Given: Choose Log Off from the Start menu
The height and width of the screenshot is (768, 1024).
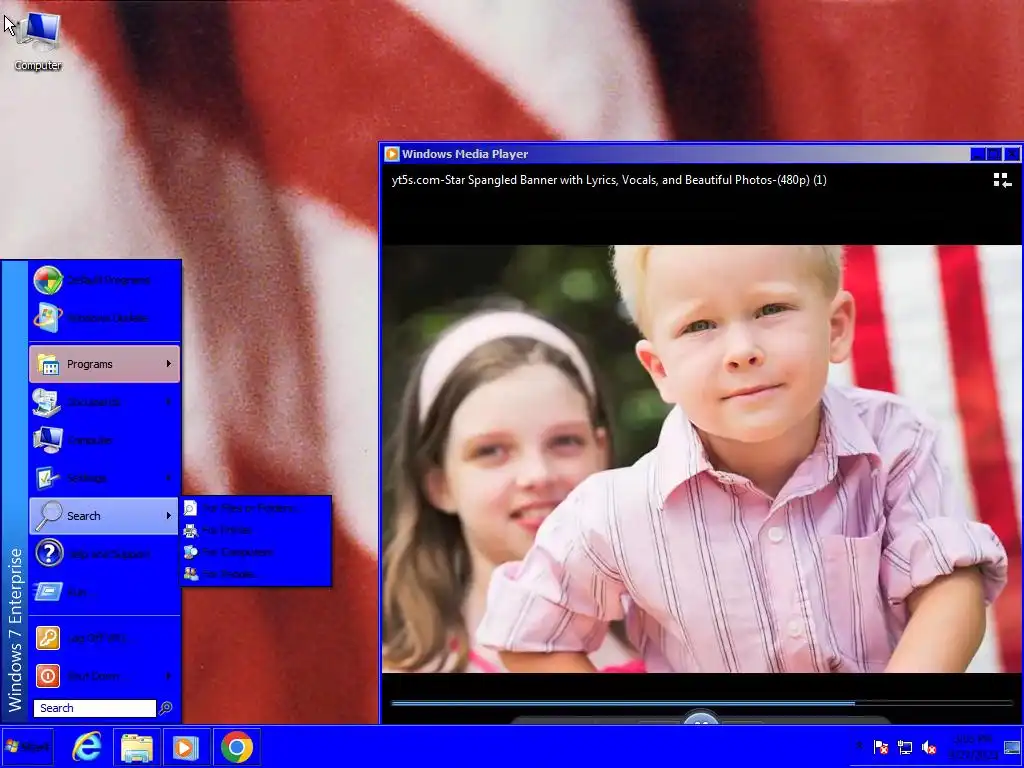Looking at the screenshot, I should [x=104, y=638].
